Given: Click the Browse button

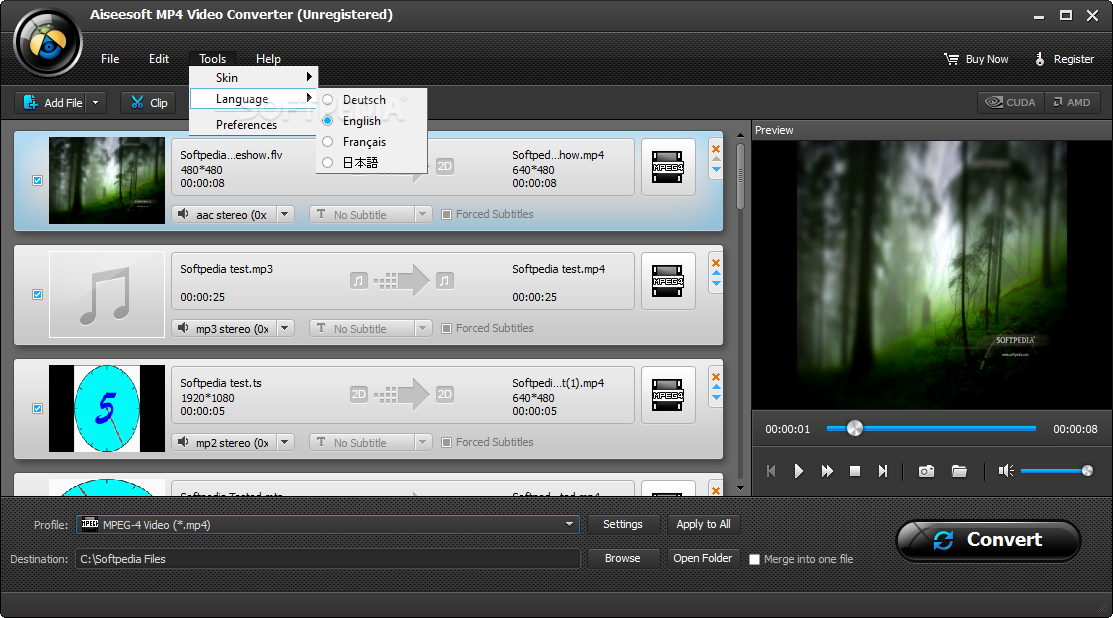Looking at the screenshot, I should (623, 558).
